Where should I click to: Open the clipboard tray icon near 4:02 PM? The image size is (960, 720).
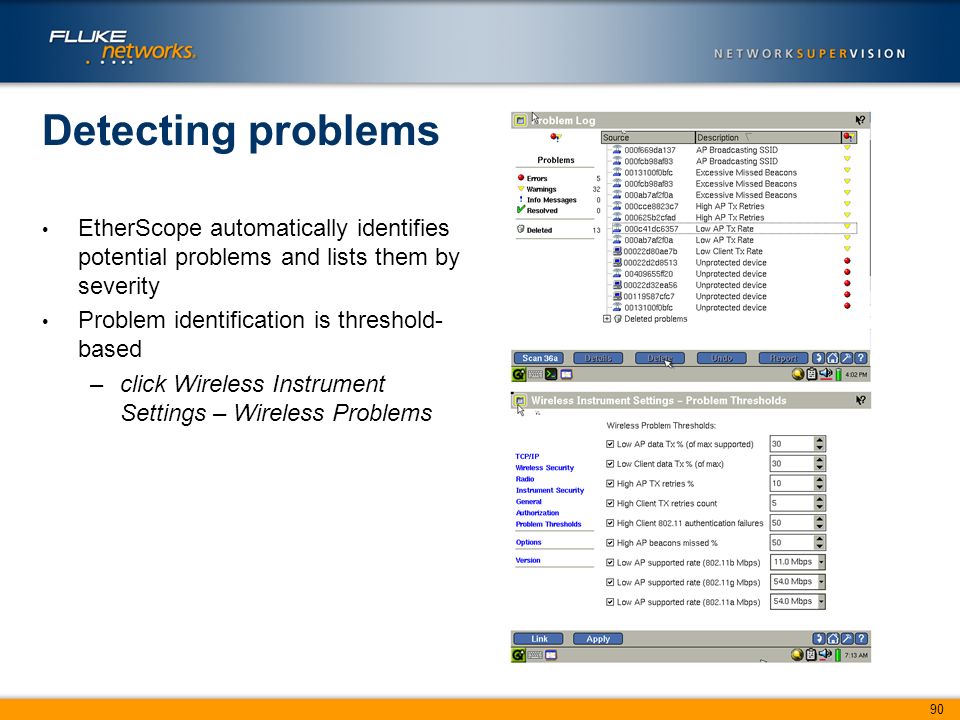[x=812, y=374]
